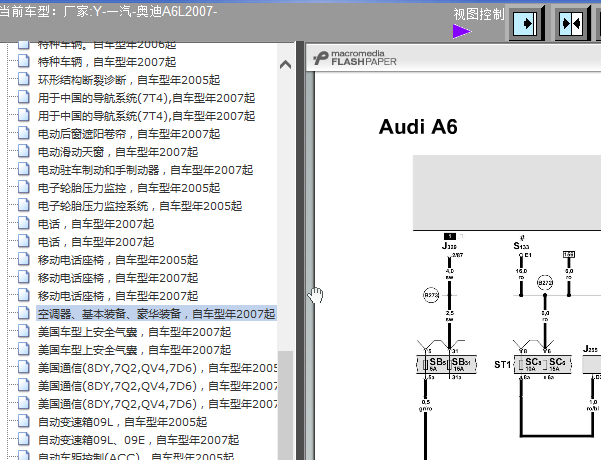Click the tree list vertical scrollbar thumb

click(x=285, y=404)
